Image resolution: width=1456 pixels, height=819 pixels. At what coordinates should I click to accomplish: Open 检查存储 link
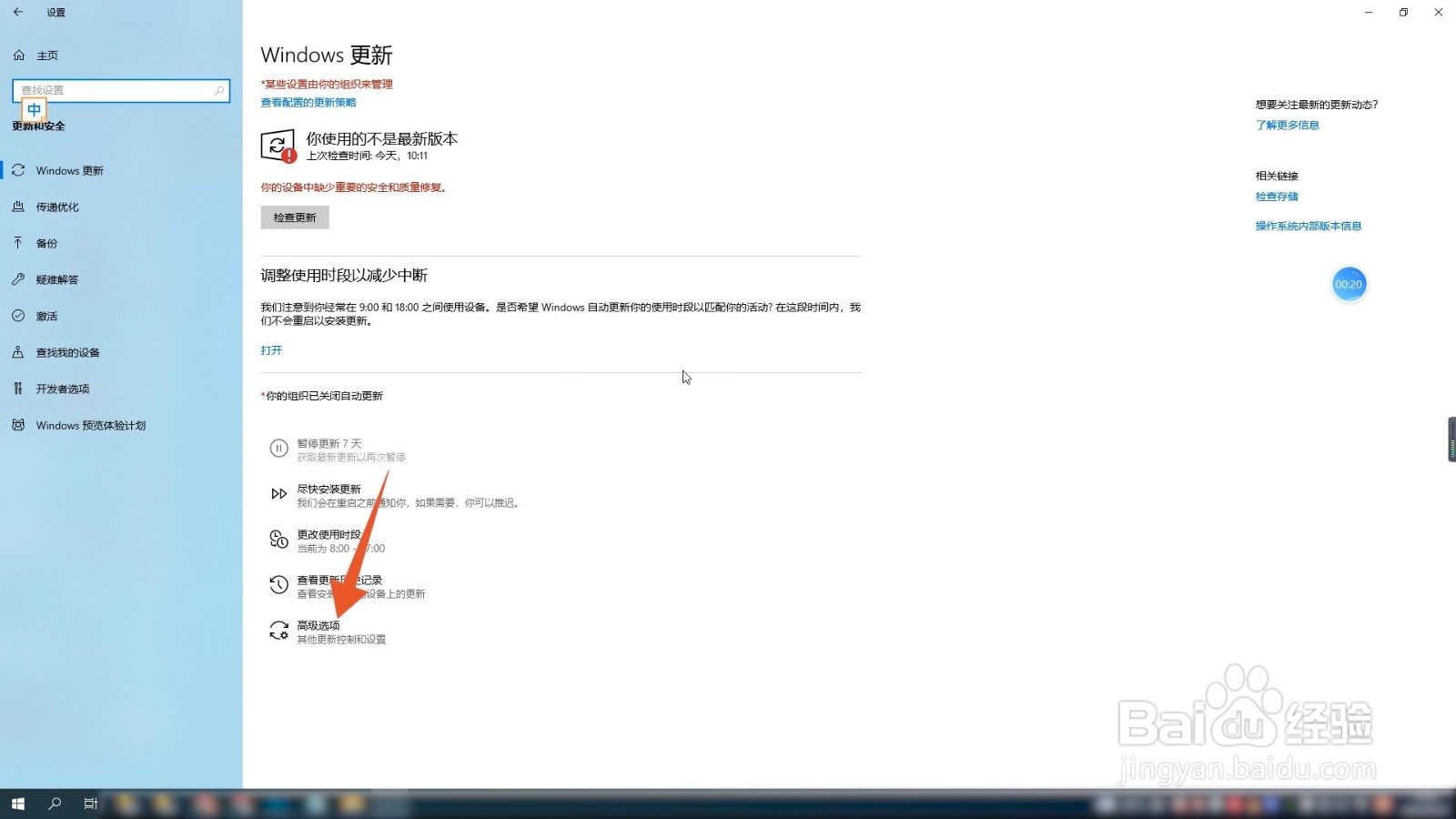[x=1277, y=197]
